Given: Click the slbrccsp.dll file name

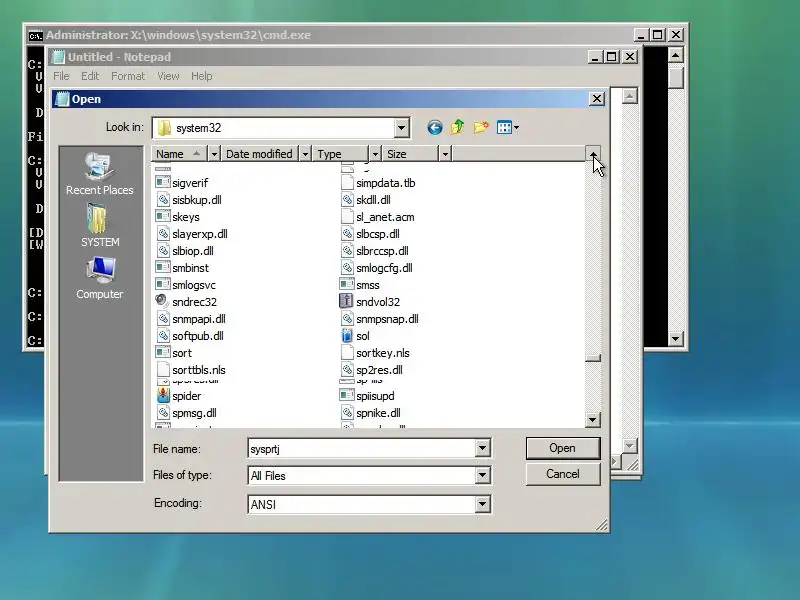Looking at the screenshot, I should [382, 251].
